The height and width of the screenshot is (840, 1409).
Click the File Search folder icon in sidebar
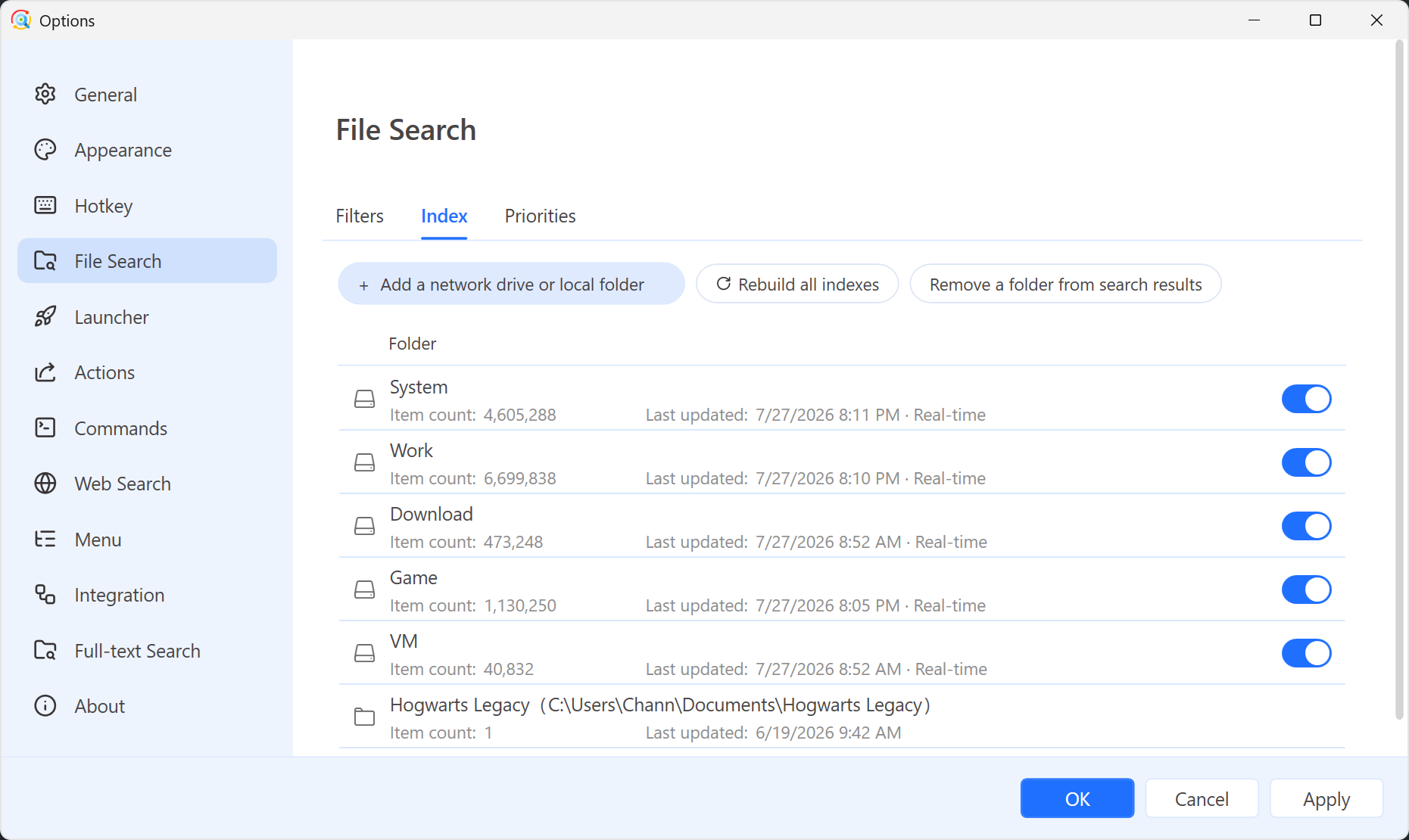[x=45, y=261]
